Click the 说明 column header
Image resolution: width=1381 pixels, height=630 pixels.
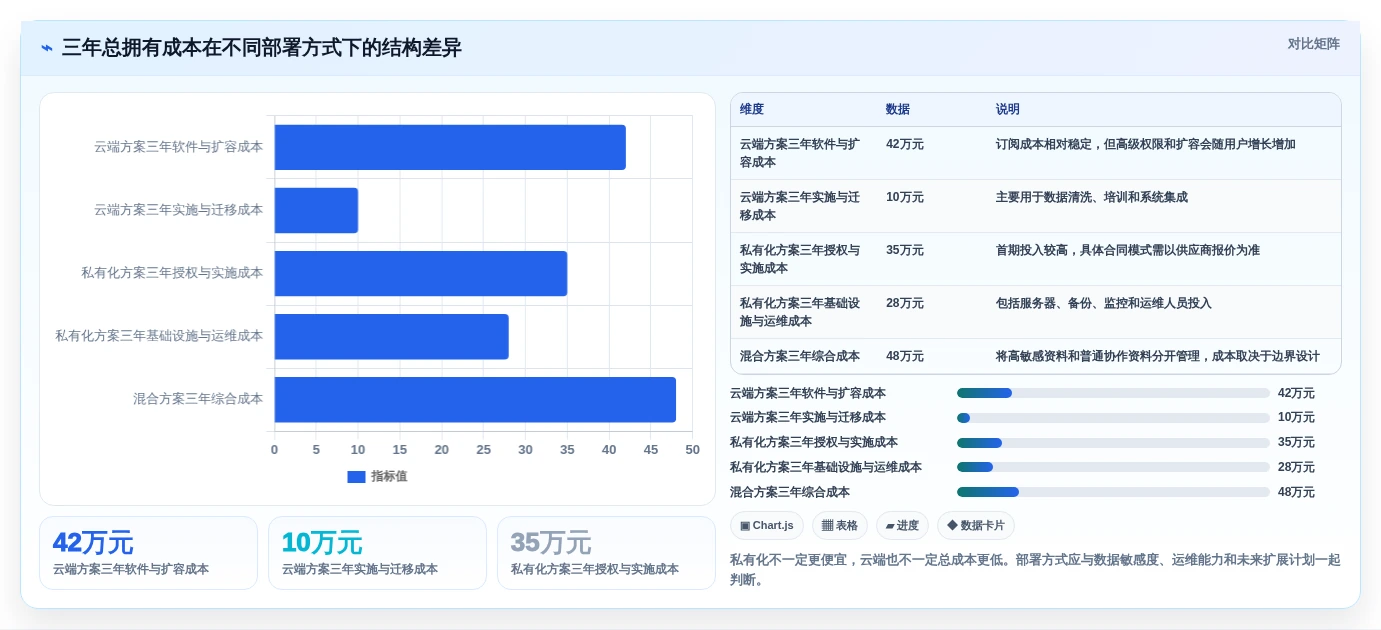pyautogui.click(x=1008, y=110)
